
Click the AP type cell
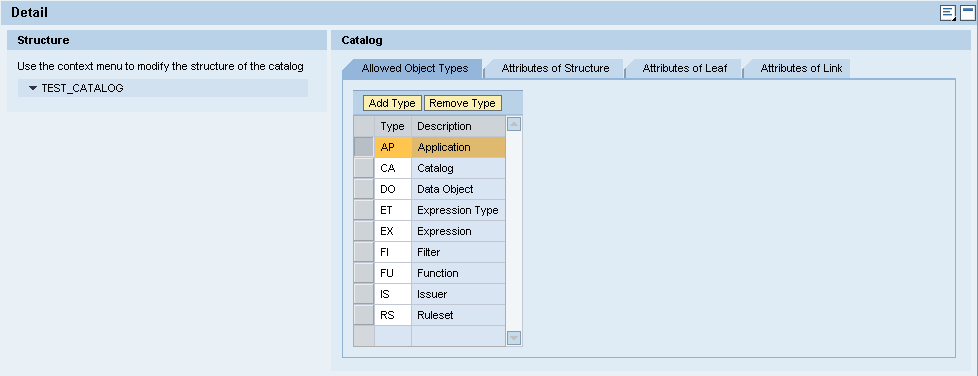click(x=393, y=147)
